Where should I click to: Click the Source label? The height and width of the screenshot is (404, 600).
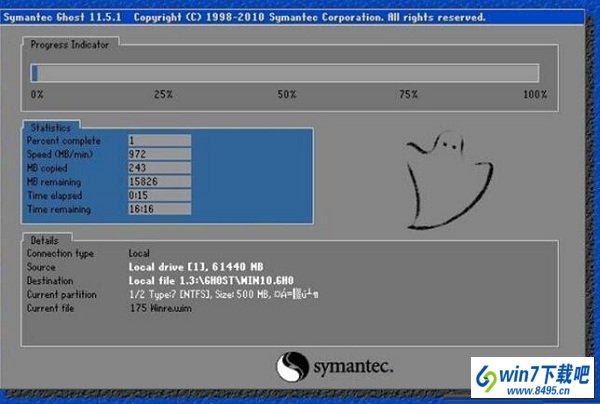point(41,267)
